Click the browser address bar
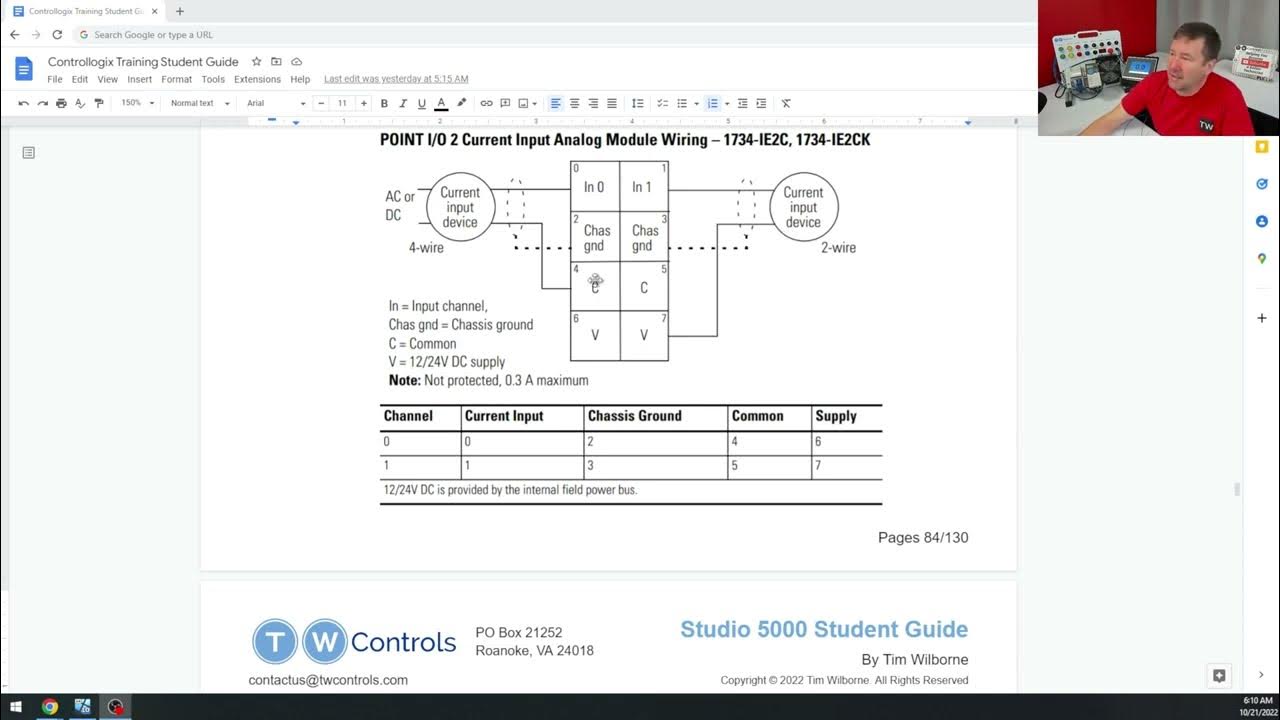Screen dimensions: 1280x720 (556, 34)
